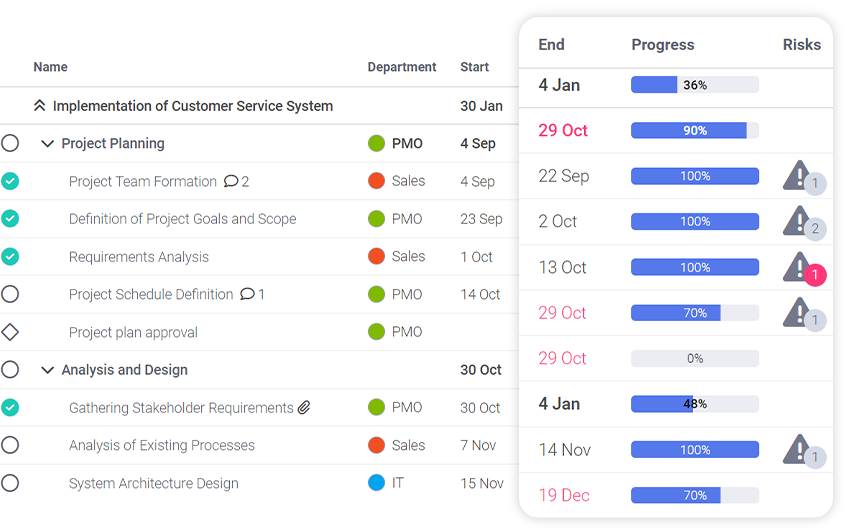Click milestone diamond for Project plan approval
850x531 pixels.
[x=10, y=332]
